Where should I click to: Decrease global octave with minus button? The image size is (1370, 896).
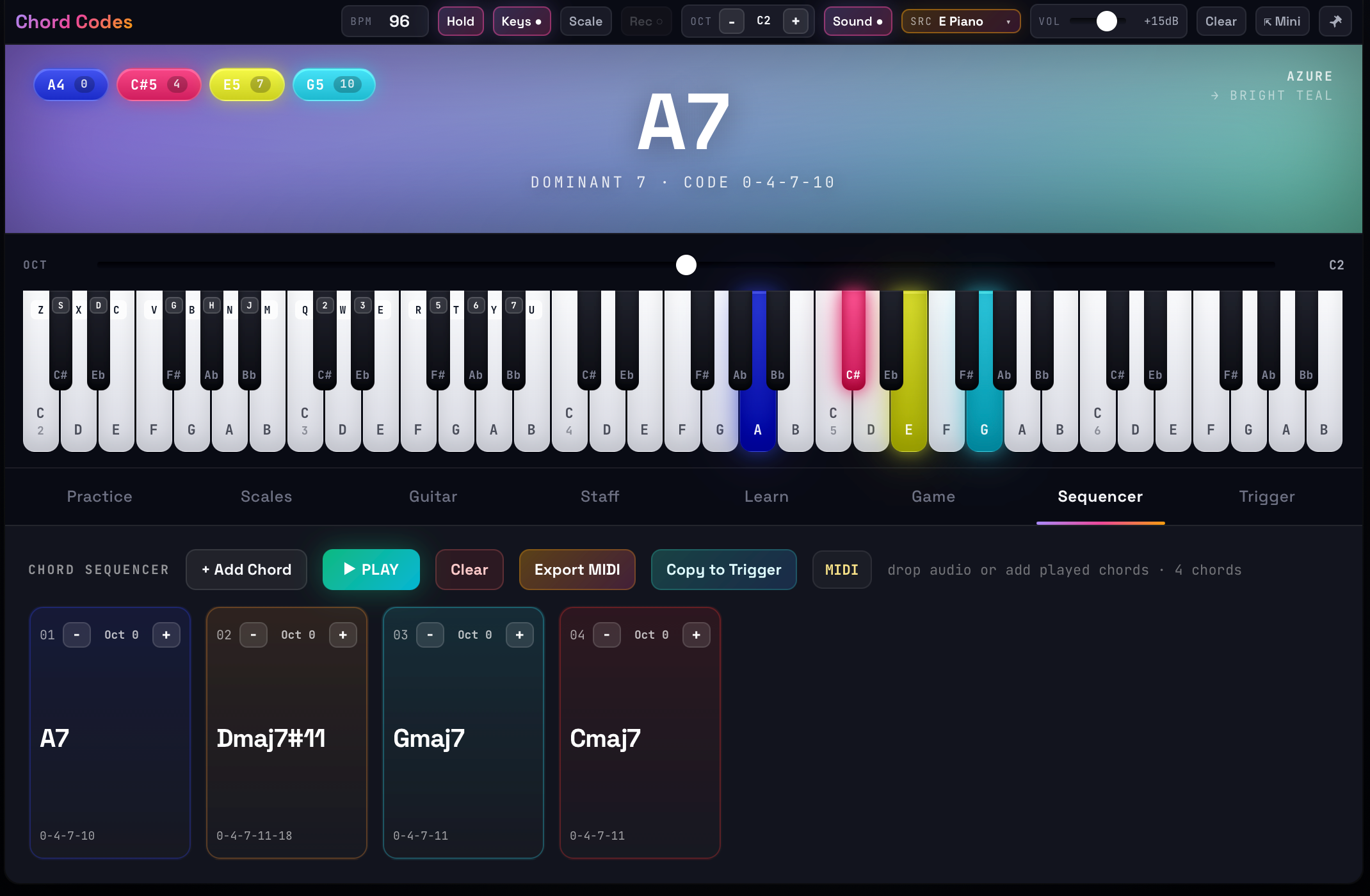(732, 21)
